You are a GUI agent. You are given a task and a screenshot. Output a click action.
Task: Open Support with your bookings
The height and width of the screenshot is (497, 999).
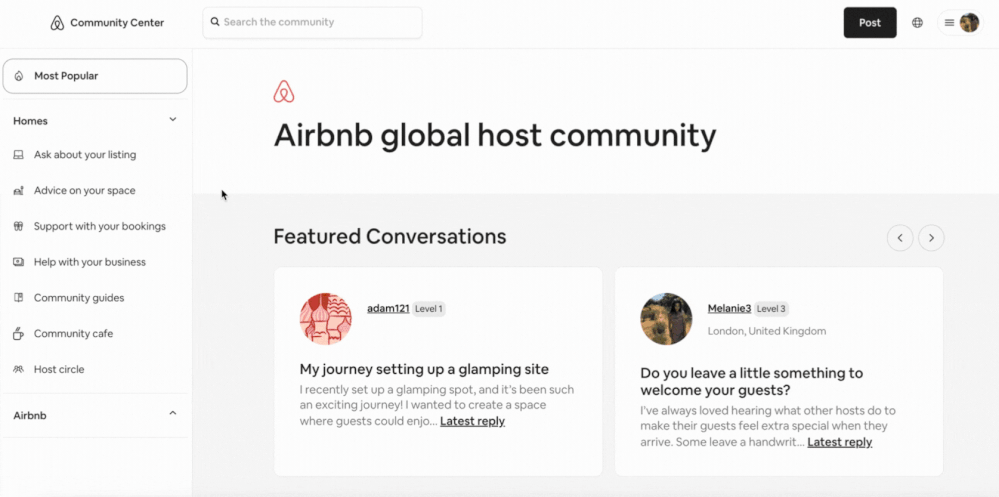[x=99, y=226]
